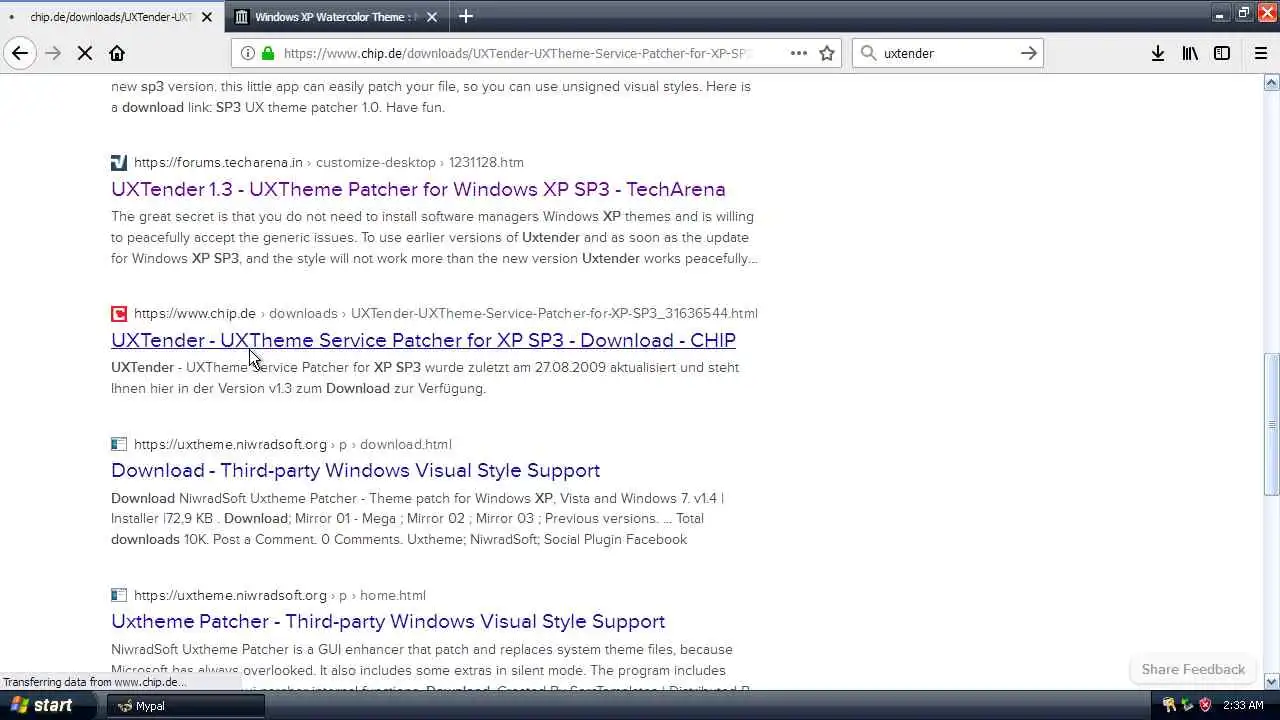Stop loading the chip.de page
Screen dimensions: 1280x720
pos(85,53)
